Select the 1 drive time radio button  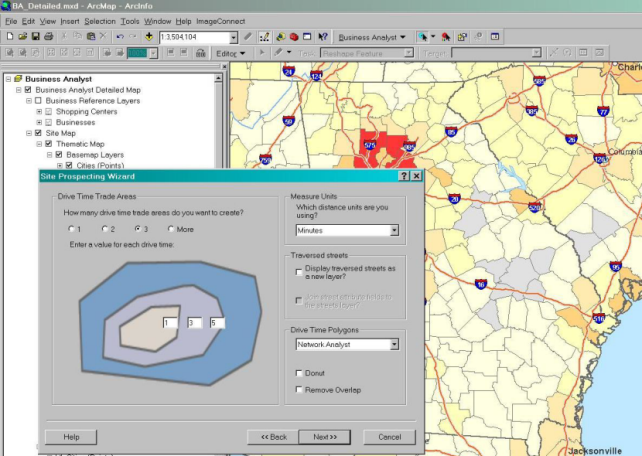pyautogui.click(x=71, y=229)
